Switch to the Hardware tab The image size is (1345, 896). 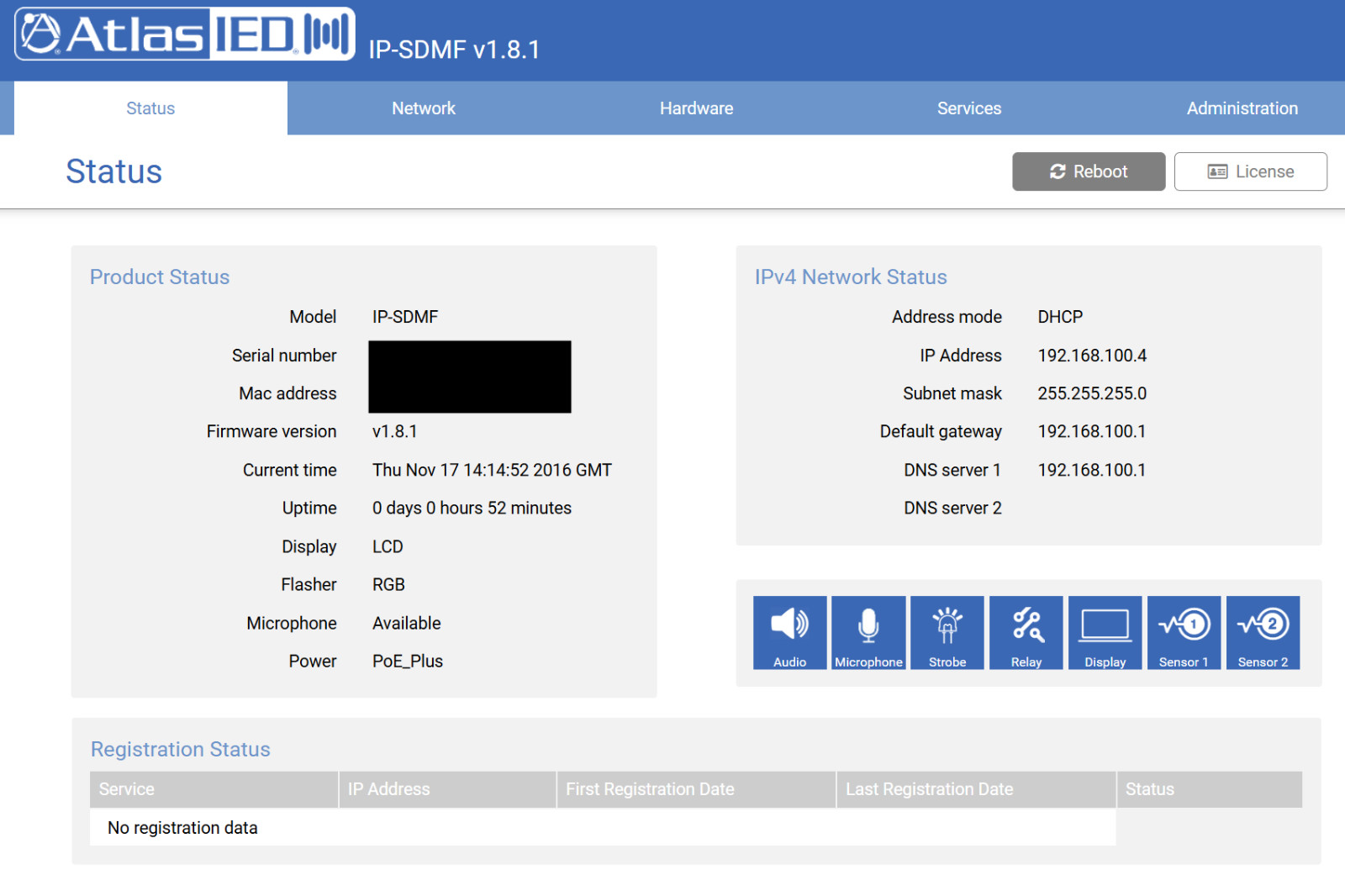click(x=696, y=108)
